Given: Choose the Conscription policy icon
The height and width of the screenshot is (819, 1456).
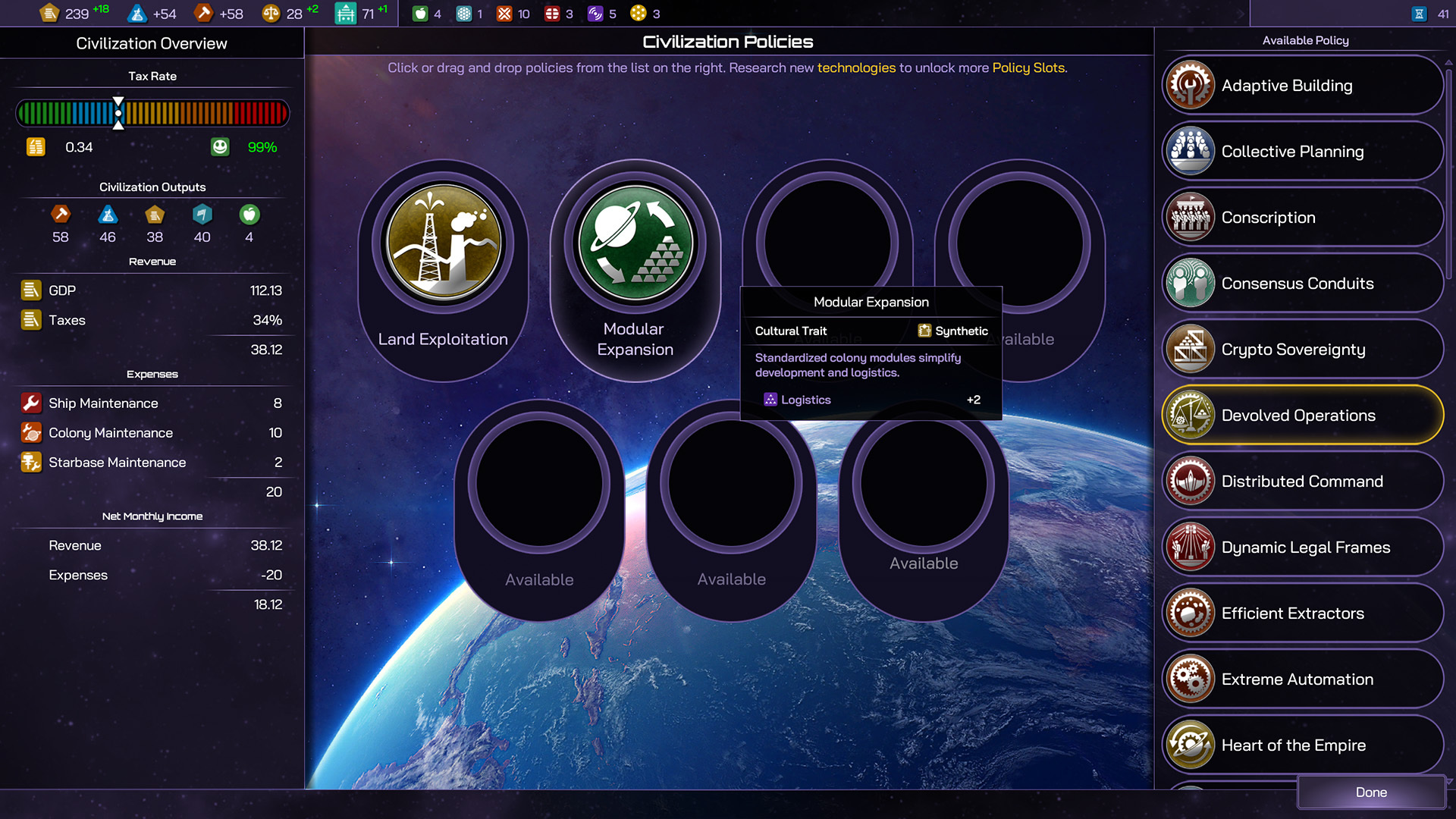Looking at the screenshot, I should [1190, 217].
